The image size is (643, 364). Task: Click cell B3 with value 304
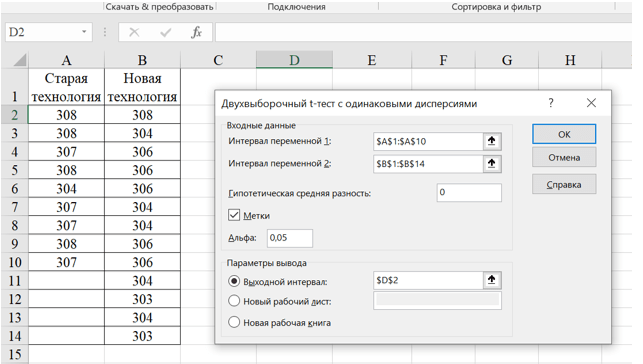pos(142,133)
